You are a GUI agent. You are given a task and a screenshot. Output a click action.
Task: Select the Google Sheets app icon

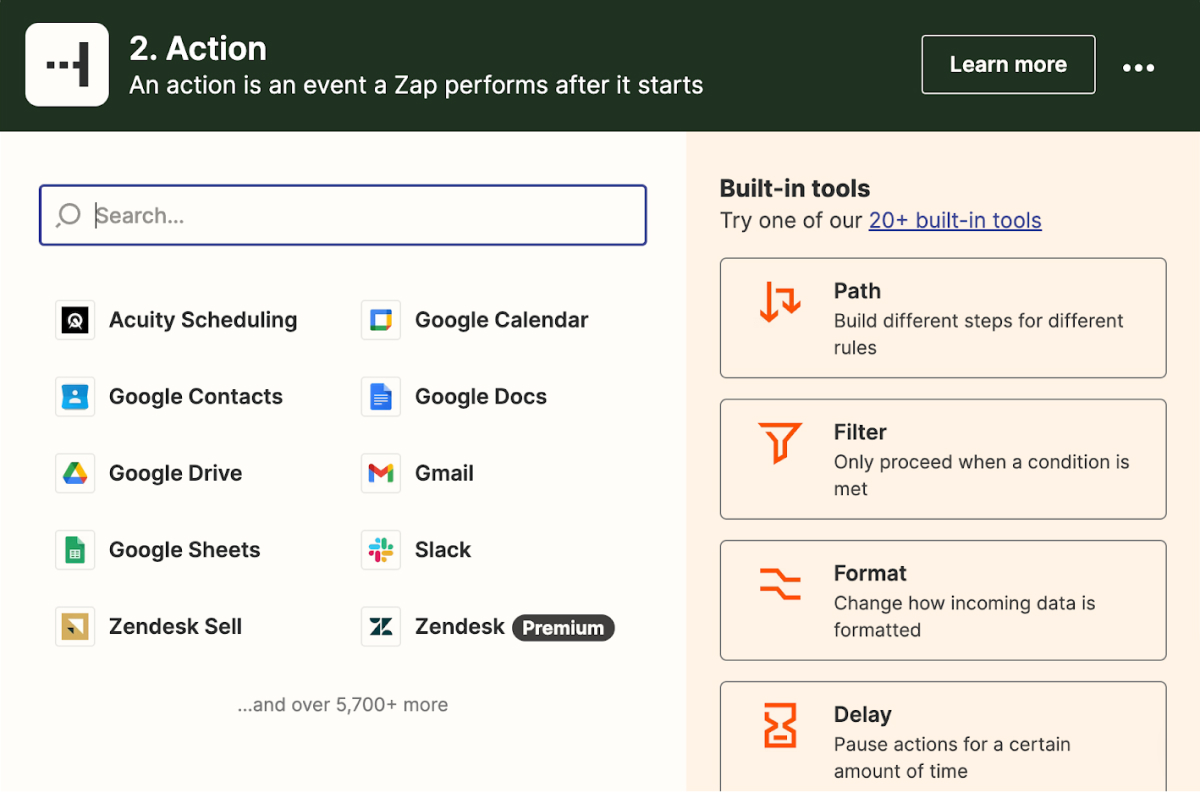coord(75,550)
